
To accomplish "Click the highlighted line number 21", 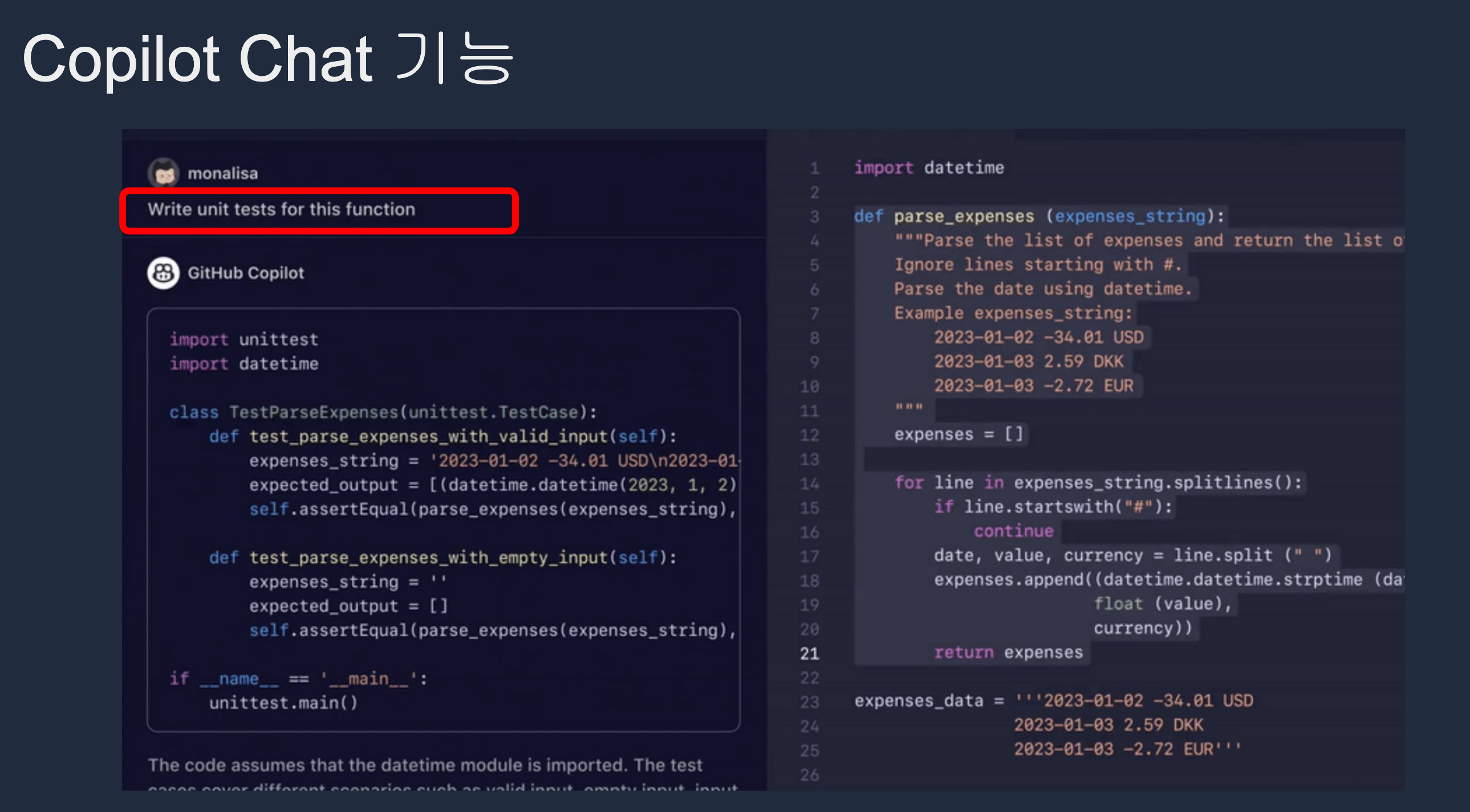I will (809, 653).
